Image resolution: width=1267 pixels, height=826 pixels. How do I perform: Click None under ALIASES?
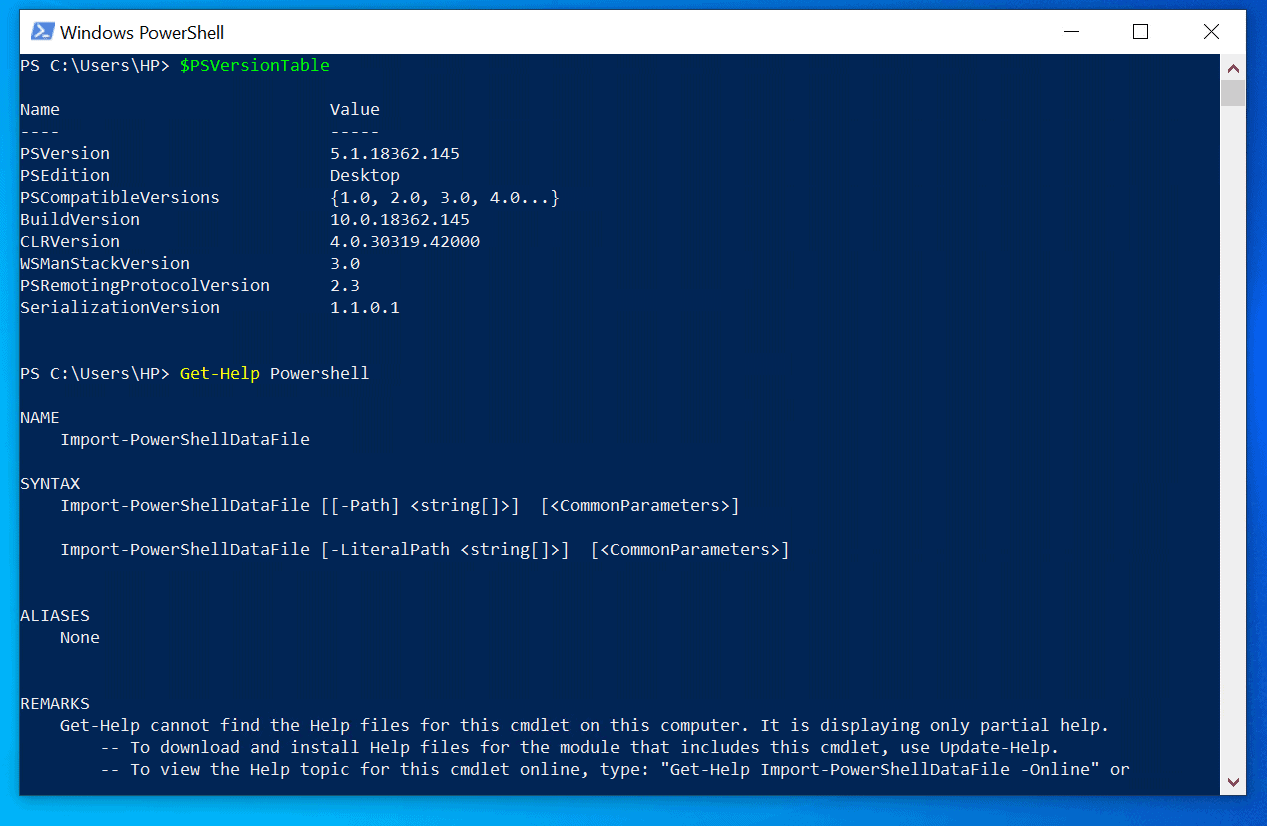(x=80, y=638)
